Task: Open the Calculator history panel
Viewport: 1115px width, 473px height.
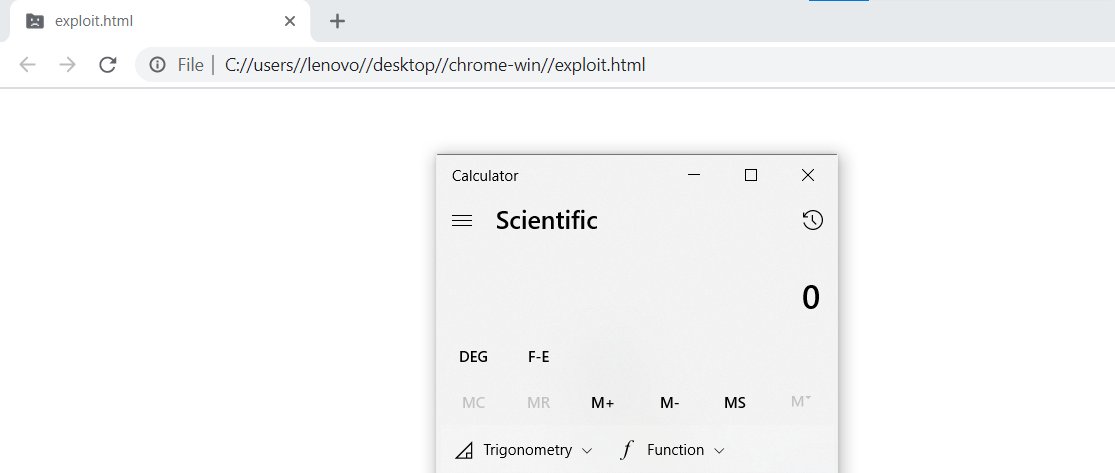Action: [x=813, y=221]
